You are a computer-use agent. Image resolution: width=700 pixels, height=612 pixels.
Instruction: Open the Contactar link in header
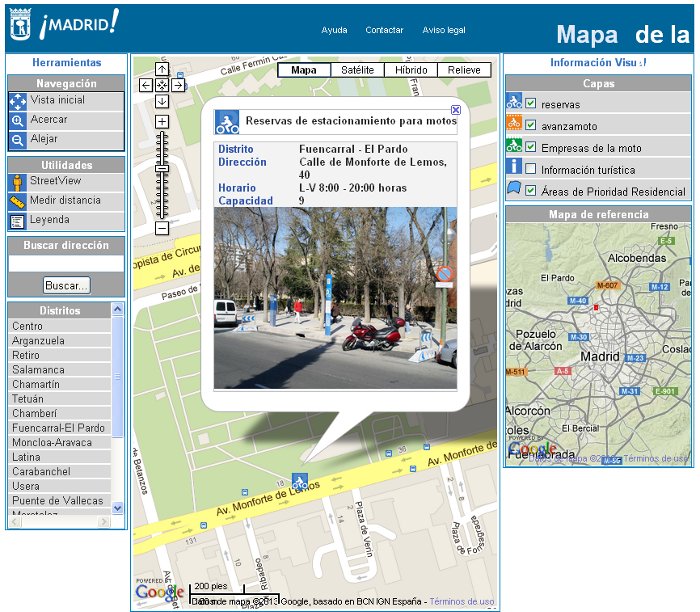click(x=384, y=30)
